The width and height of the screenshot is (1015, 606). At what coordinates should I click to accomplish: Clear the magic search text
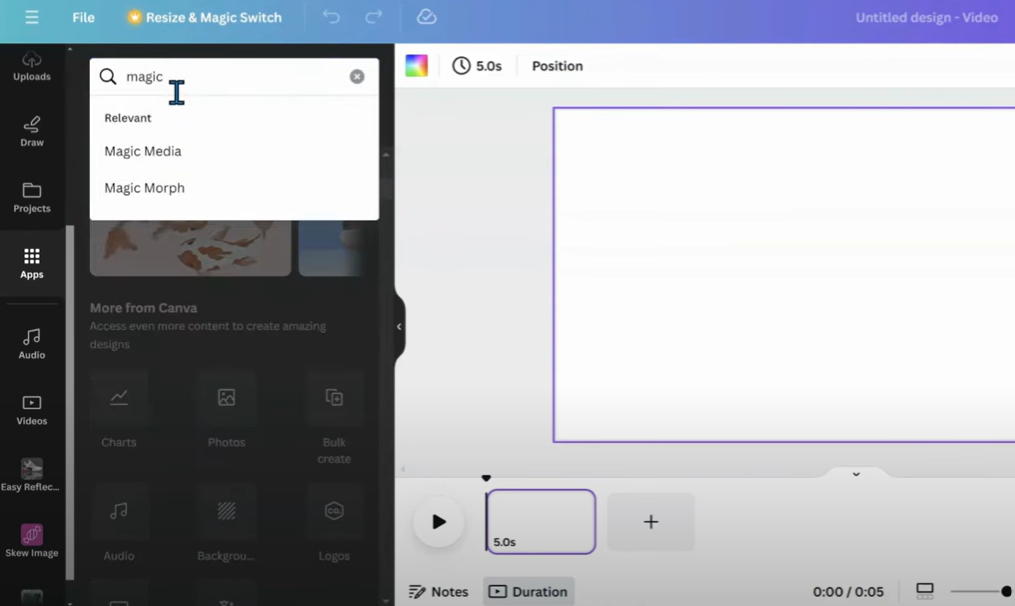pyautogui.click(x=357, y=76)
